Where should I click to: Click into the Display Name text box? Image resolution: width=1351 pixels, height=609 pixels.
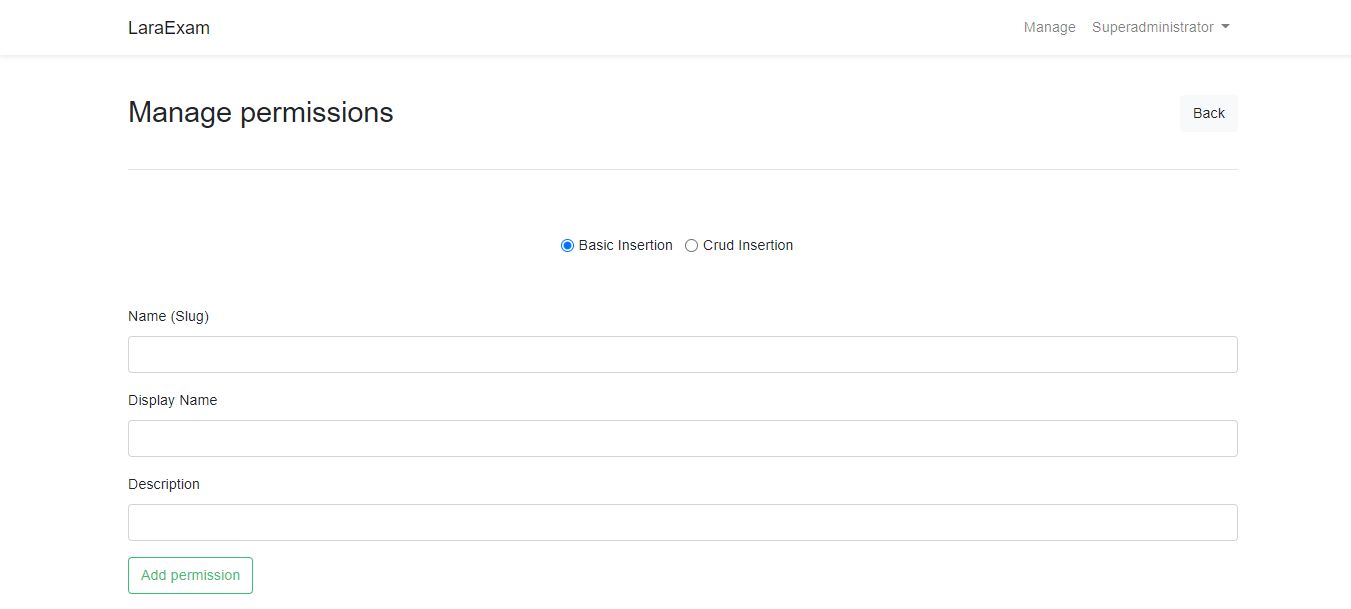tap(682, 439)
